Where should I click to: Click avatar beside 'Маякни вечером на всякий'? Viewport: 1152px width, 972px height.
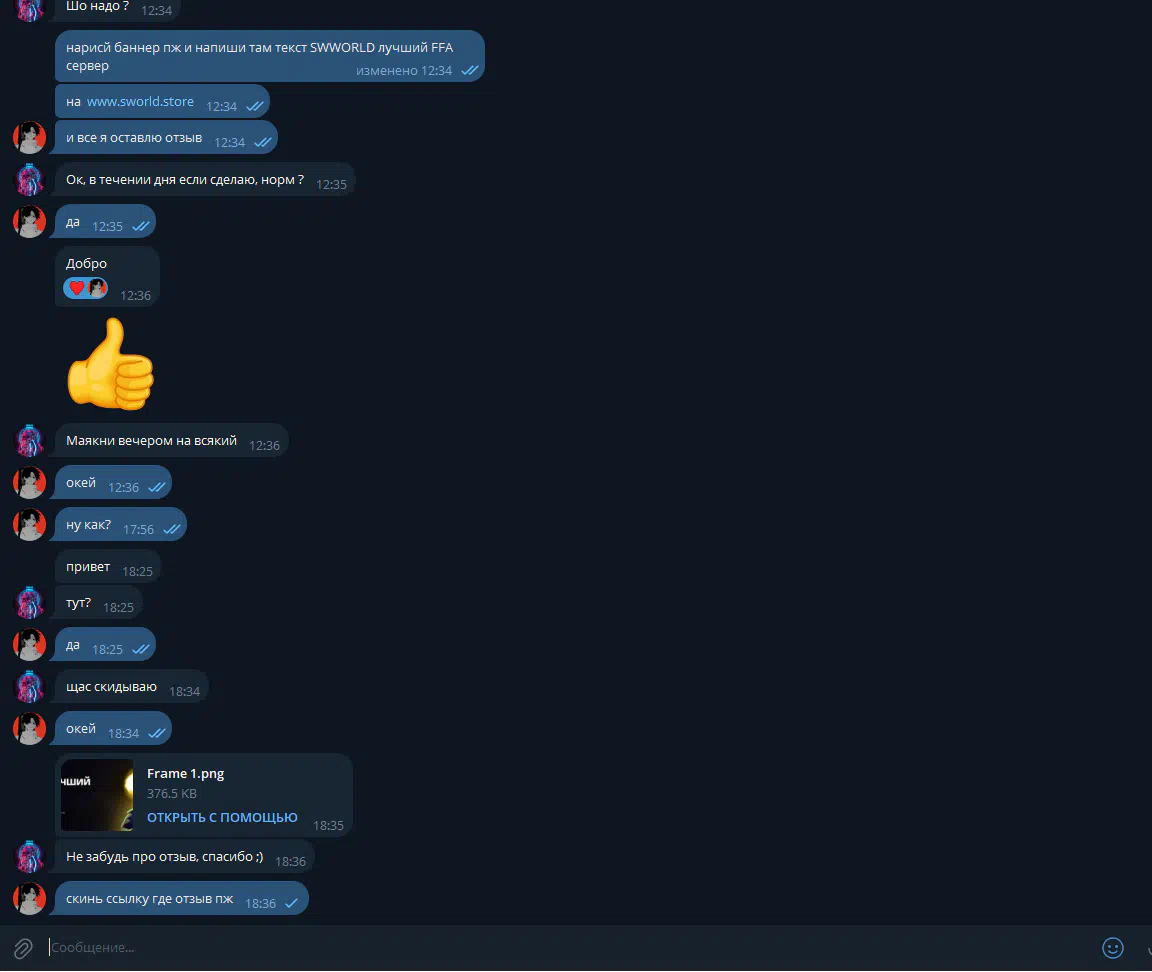click(x=29, y=440)
